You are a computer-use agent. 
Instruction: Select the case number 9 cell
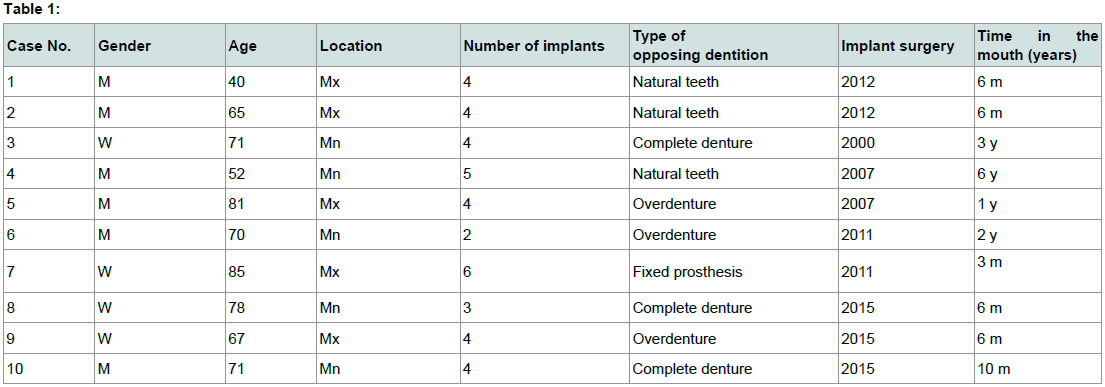click(x=48, y=338)
